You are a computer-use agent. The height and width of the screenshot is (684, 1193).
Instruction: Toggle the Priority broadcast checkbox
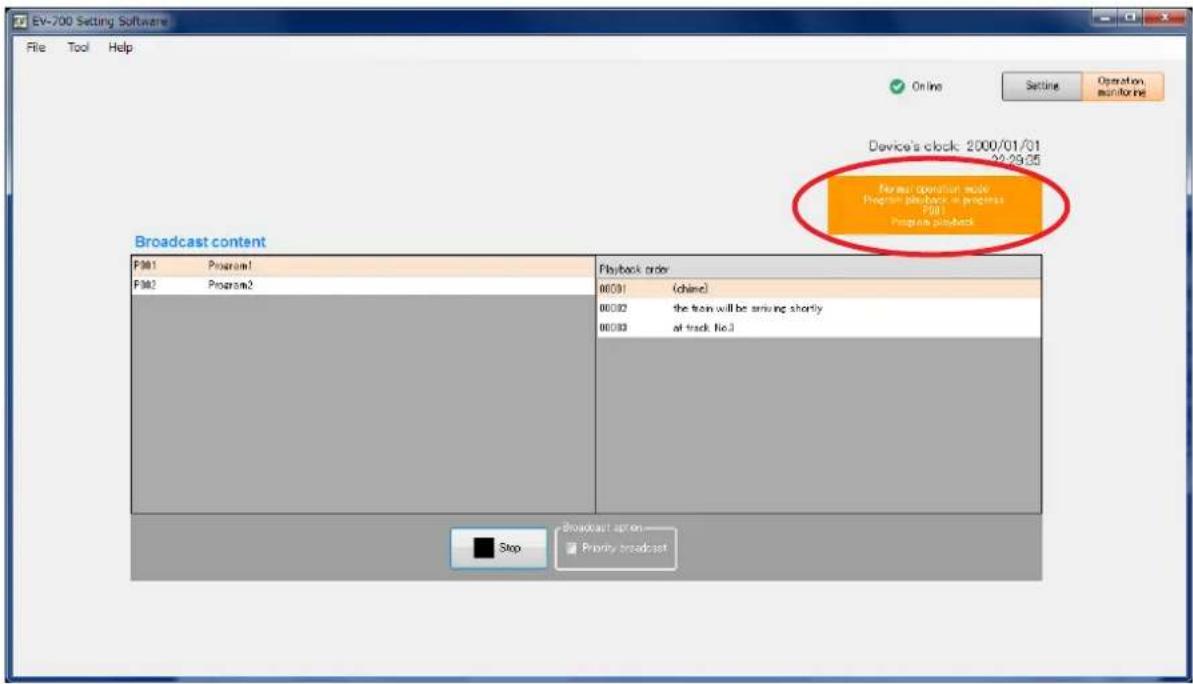click(571, 548)
